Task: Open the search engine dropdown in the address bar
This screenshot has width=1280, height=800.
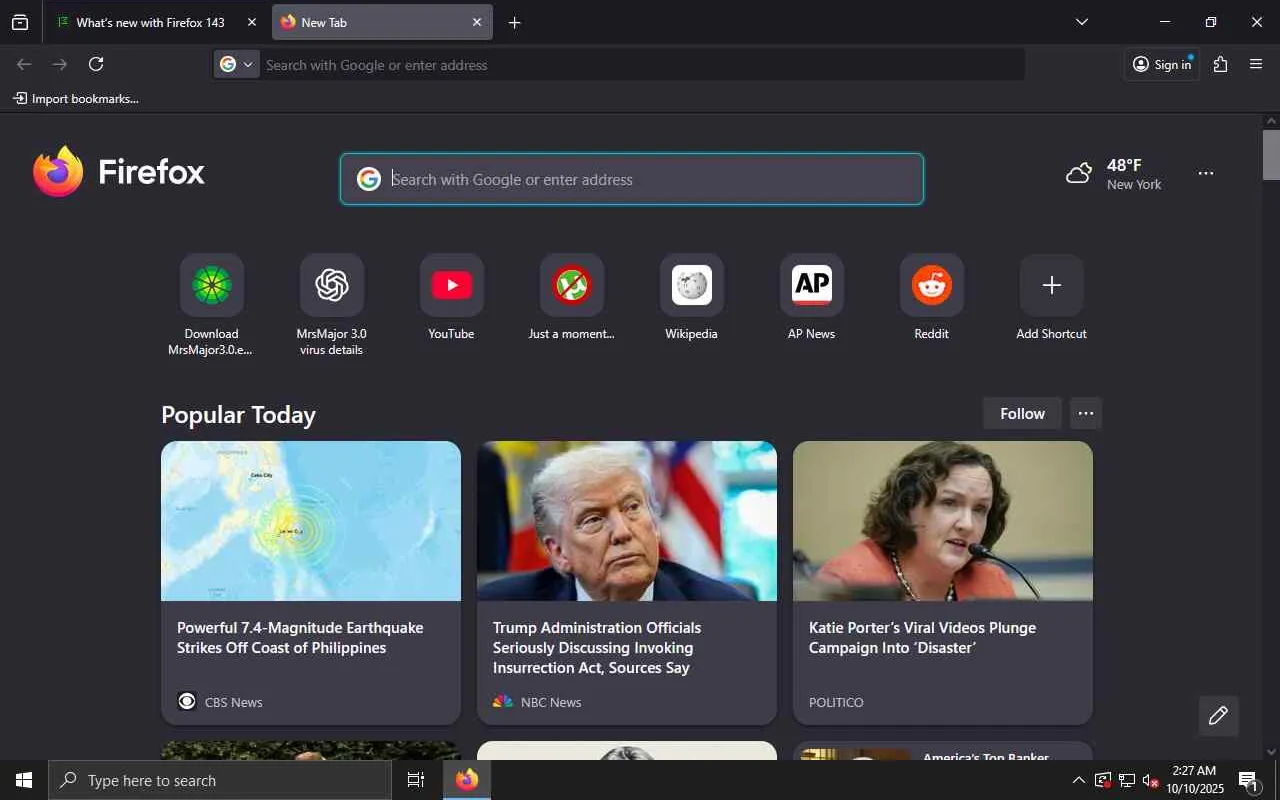Action: click(237, 65)
